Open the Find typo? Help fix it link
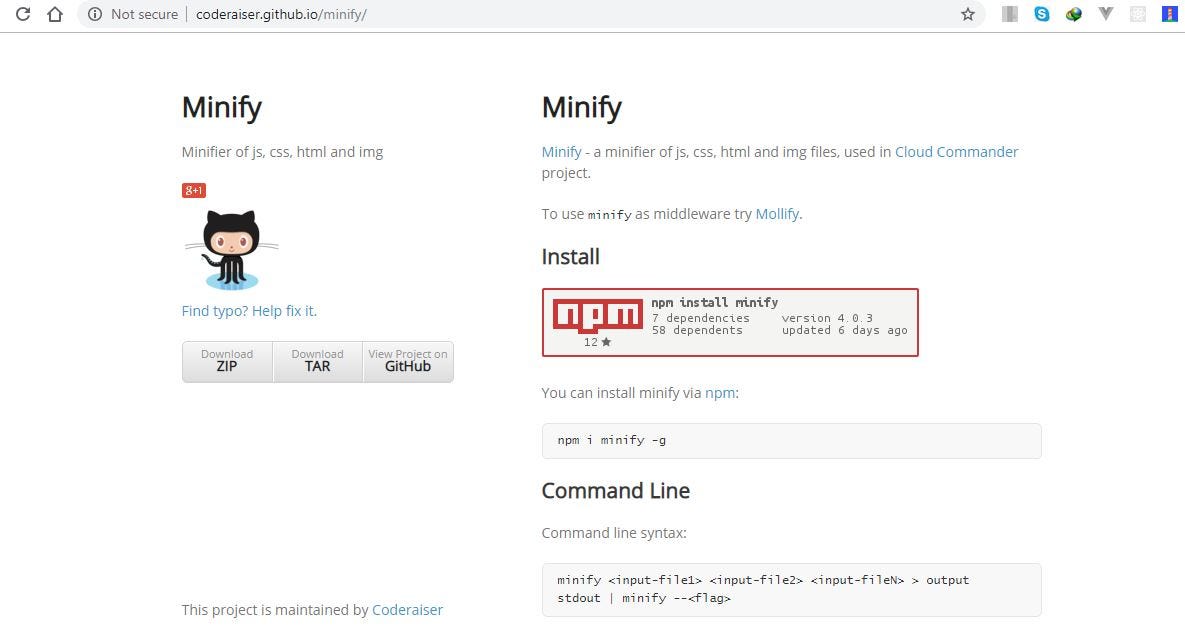 249,311
